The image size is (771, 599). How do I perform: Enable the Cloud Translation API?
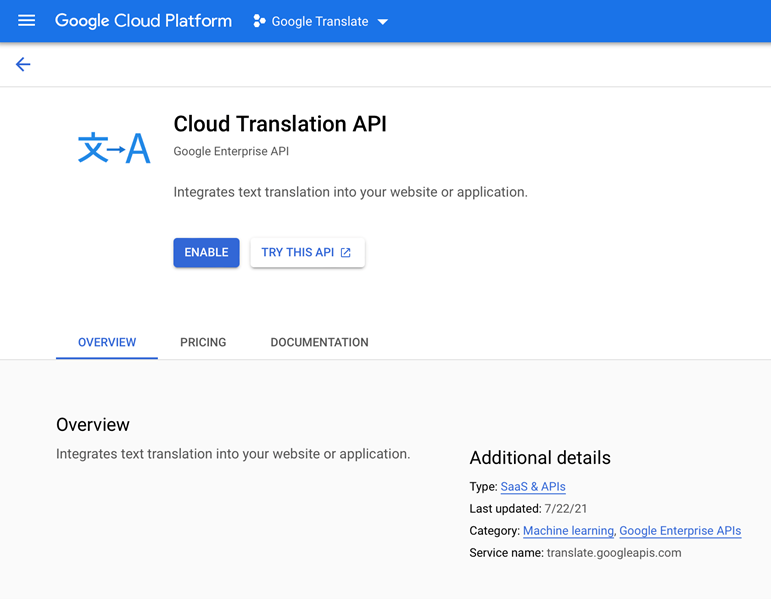click(207, 253)
